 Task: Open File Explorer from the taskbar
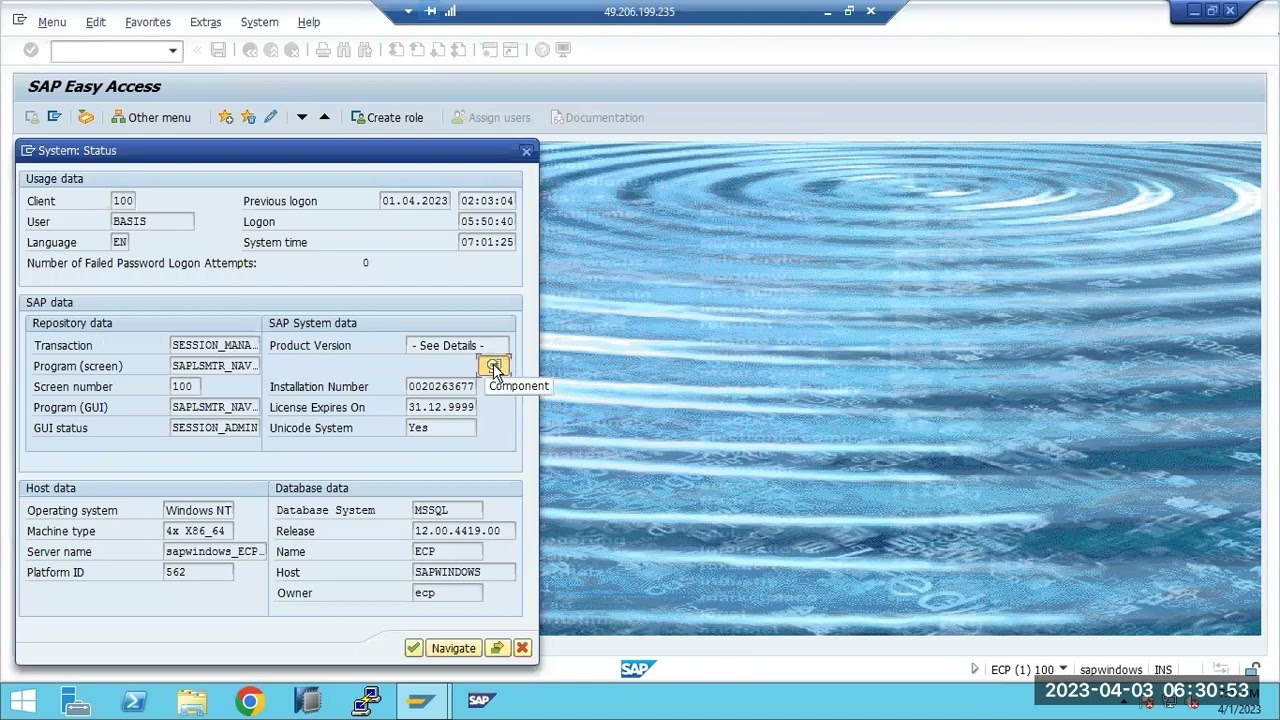192,700
